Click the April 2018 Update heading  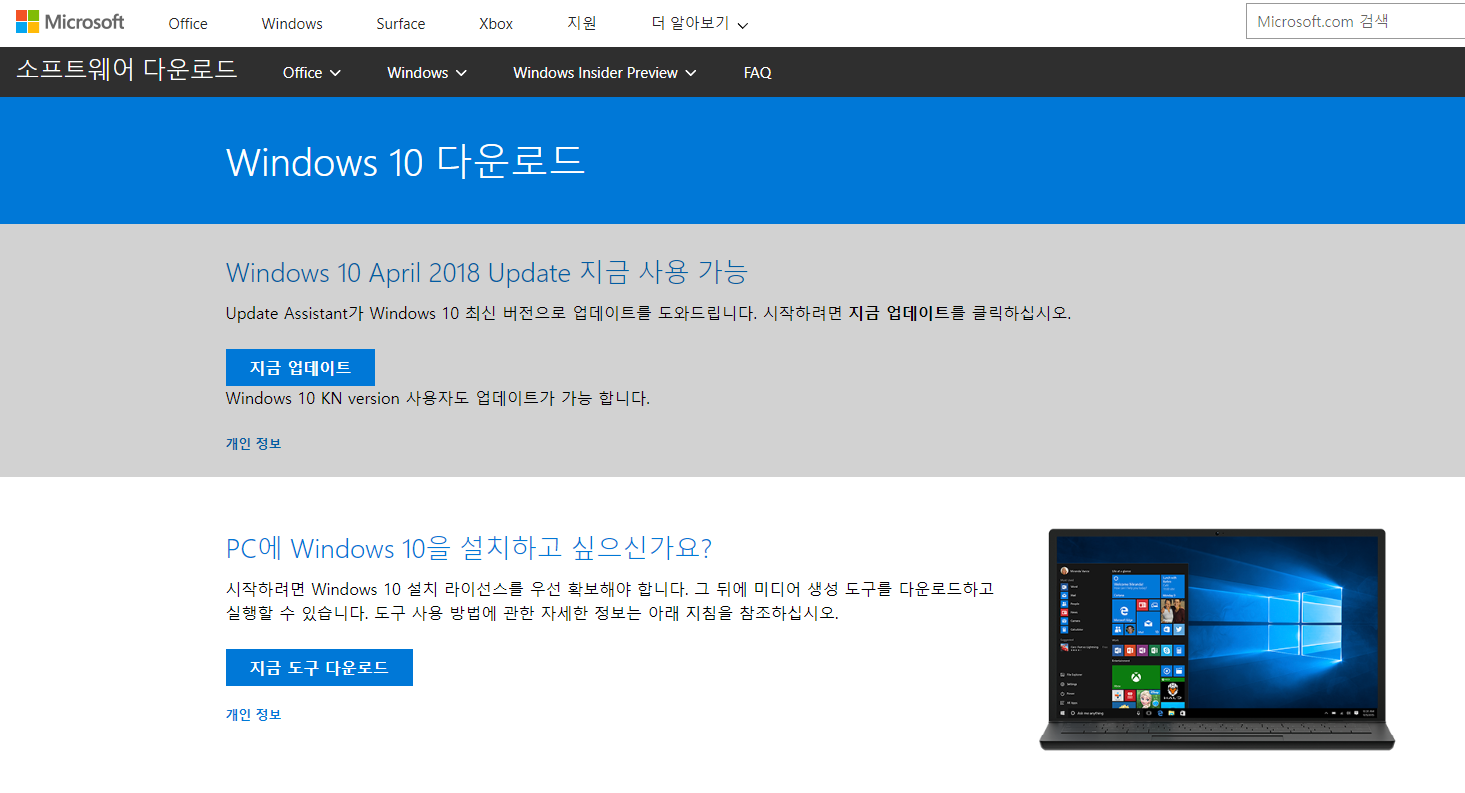point(487,272)
